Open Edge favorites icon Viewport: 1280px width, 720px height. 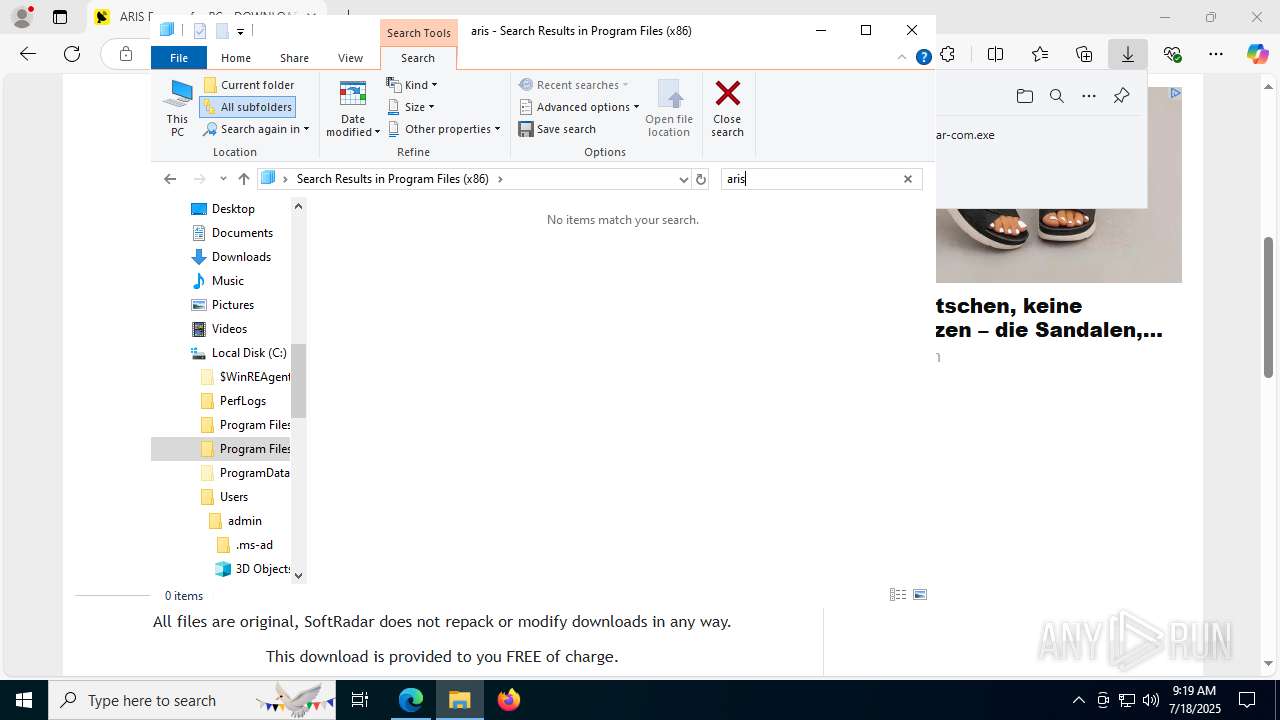[x=1040, y=54]
